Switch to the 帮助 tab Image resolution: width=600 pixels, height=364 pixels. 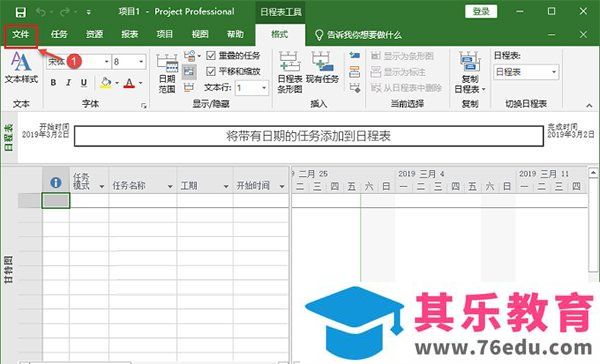(x=235, y=34)
